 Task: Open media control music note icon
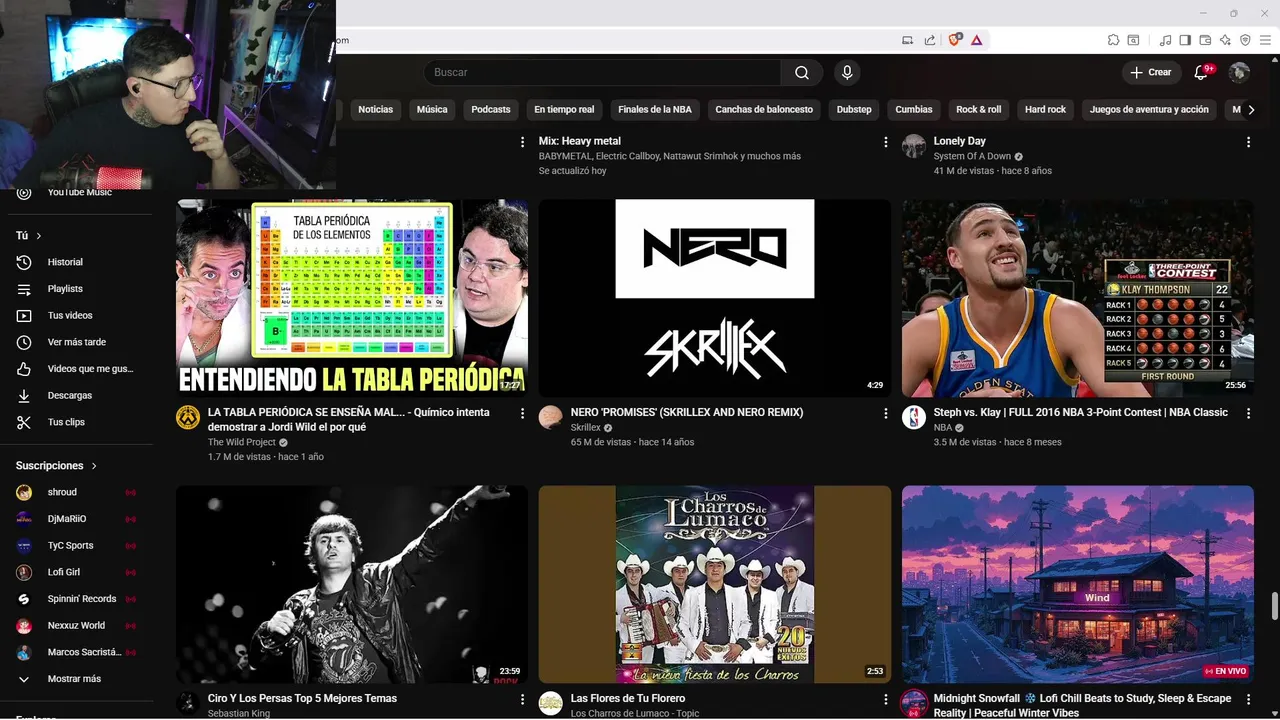coord(1165,40)
